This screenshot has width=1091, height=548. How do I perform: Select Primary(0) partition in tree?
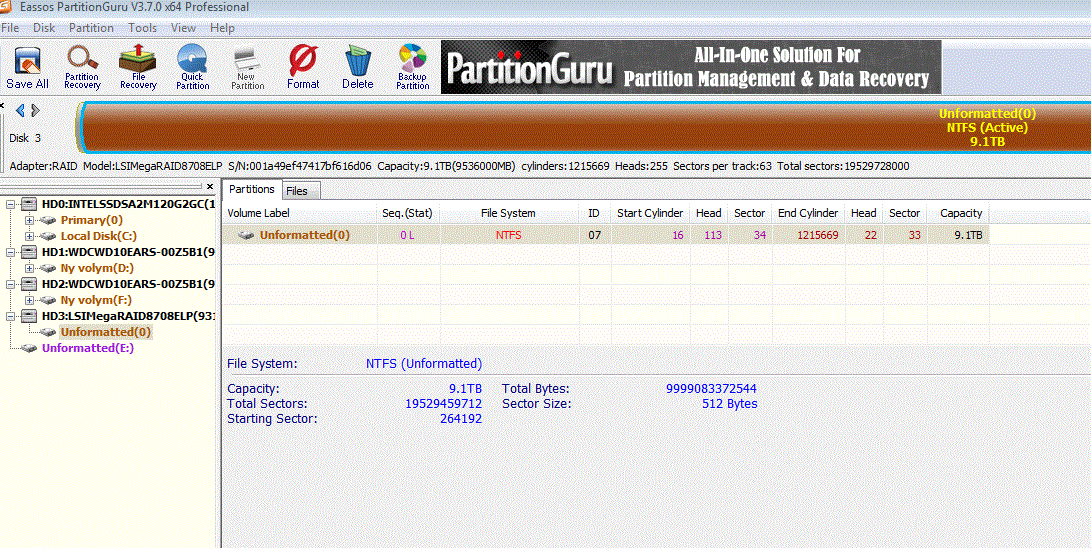(x=92, y=220)
